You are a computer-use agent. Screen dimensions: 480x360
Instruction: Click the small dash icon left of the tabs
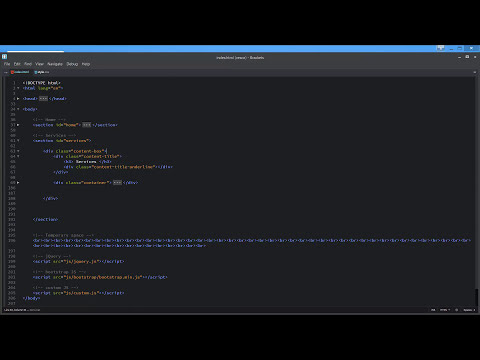click(6, 72)
